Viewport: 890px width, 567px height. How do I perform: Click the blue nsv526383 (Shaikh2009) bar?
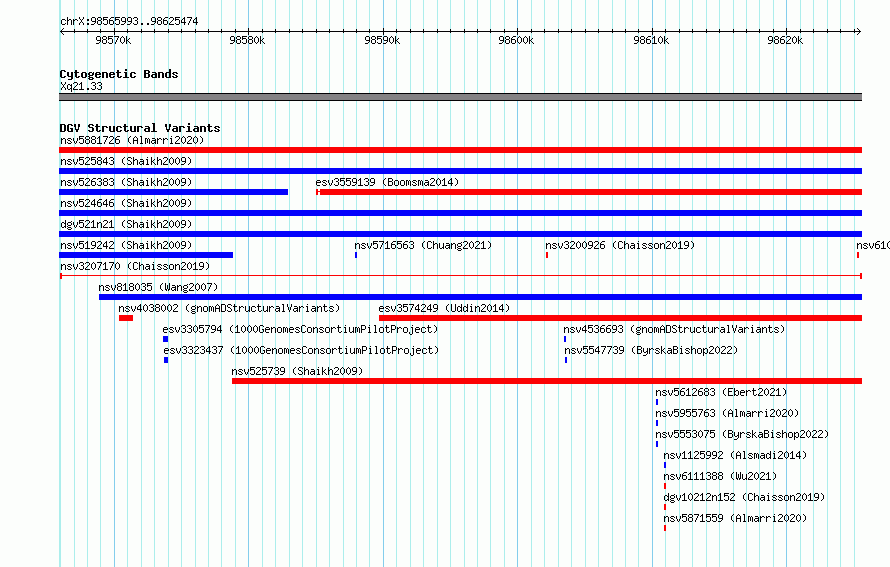pyautogui.click(x=174, y=192)
